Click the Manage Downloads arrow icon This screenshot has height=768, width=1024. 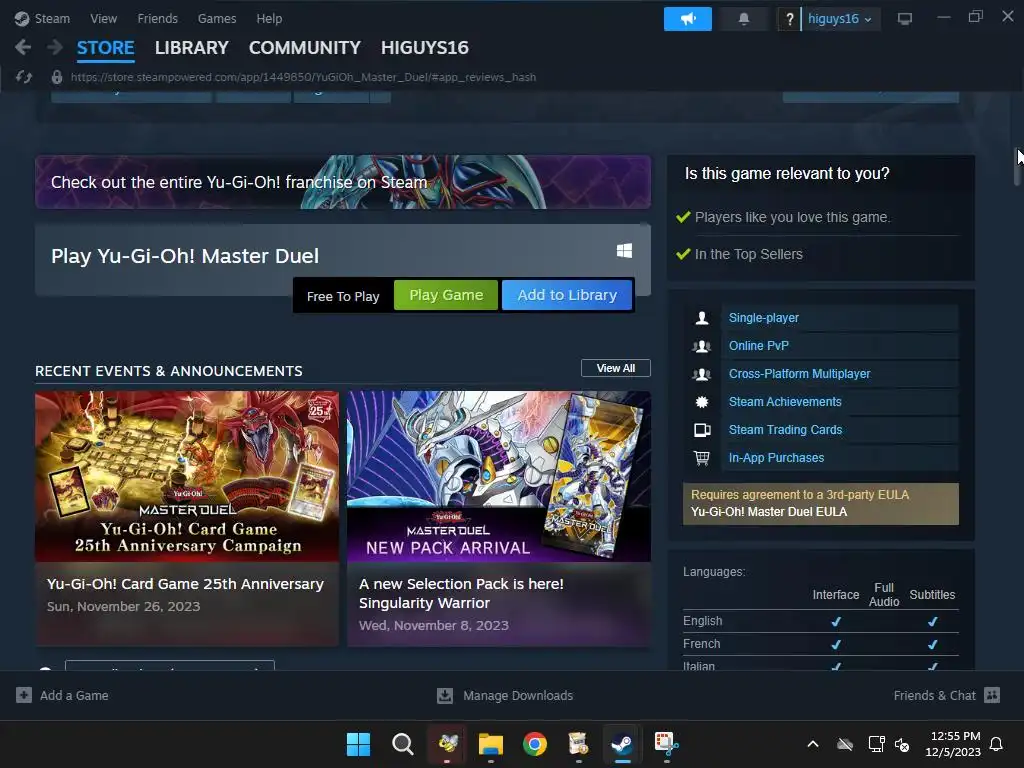(445, 696)
